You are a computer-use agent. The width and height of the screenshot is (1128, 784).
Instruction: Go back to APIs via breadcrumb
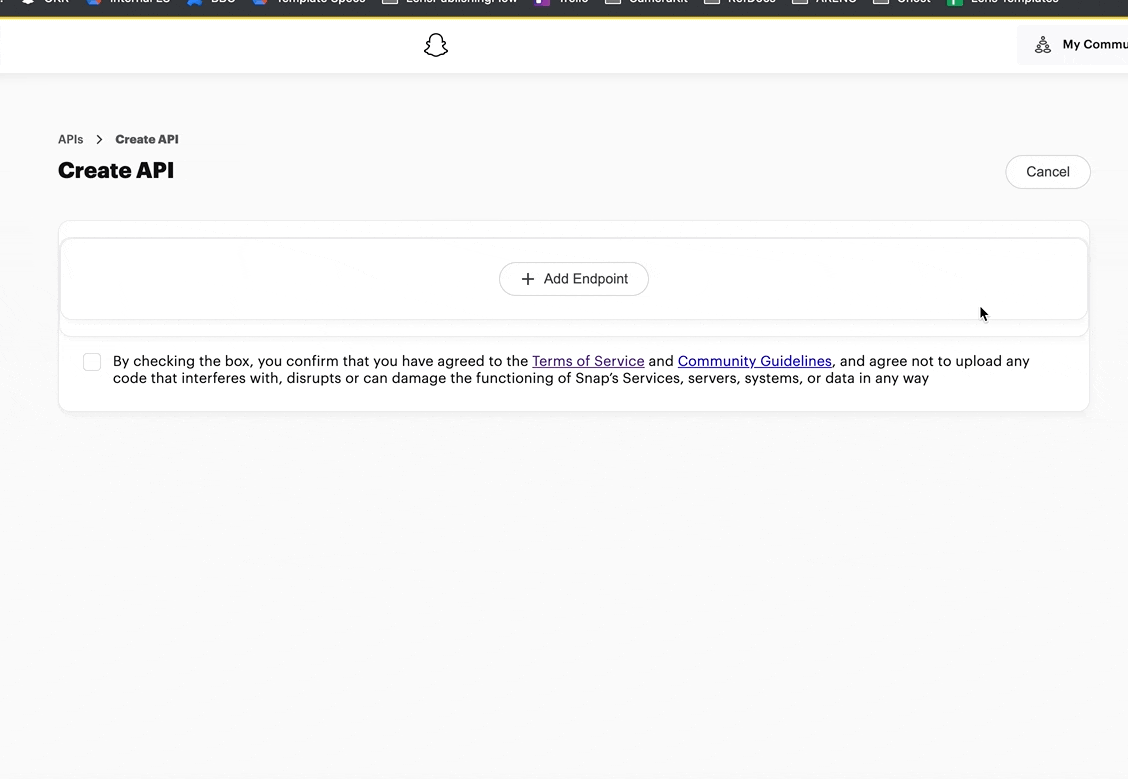tap(70, 140)
